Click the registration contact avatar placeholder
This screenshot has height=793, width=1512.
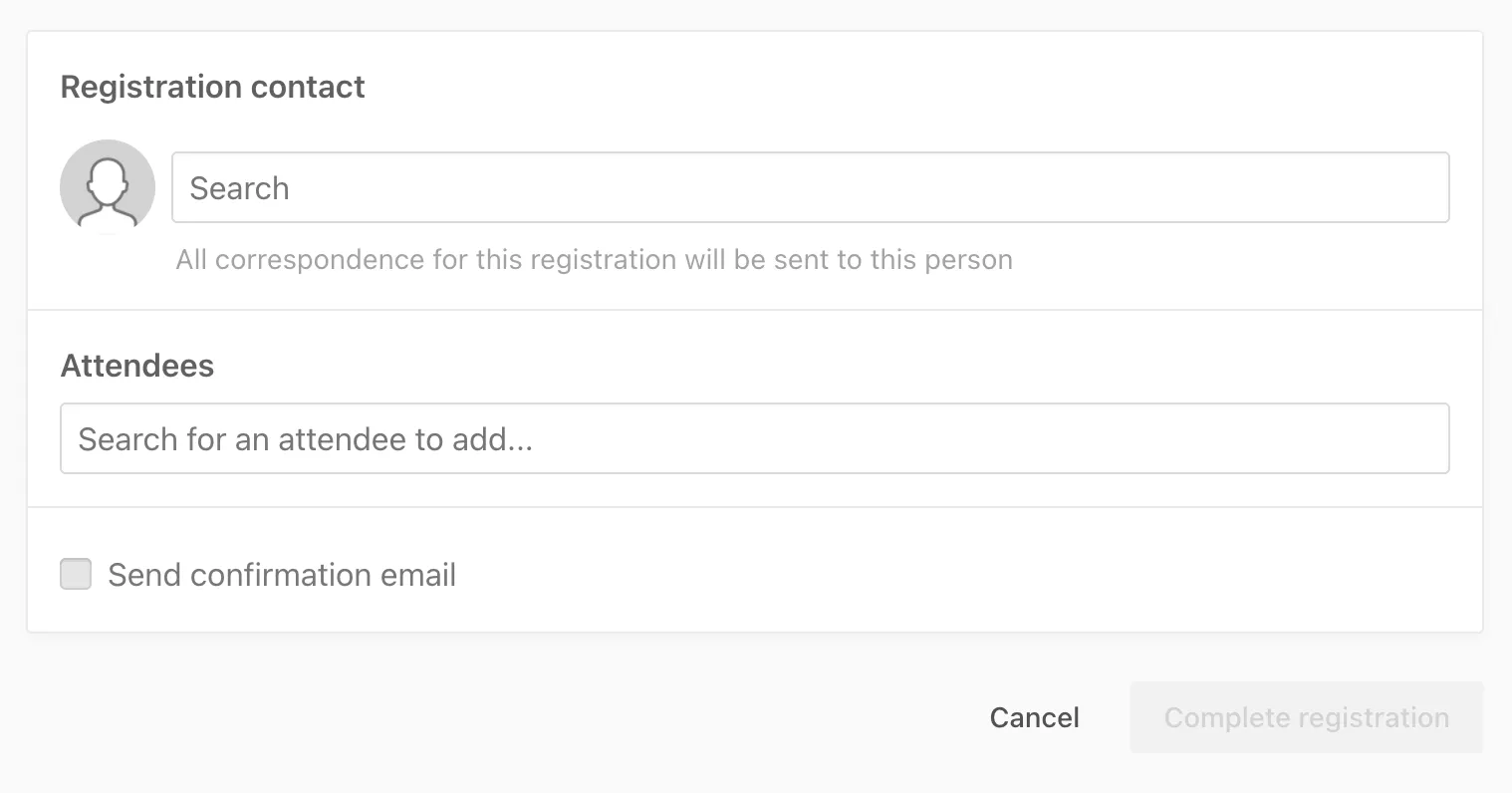108,187
